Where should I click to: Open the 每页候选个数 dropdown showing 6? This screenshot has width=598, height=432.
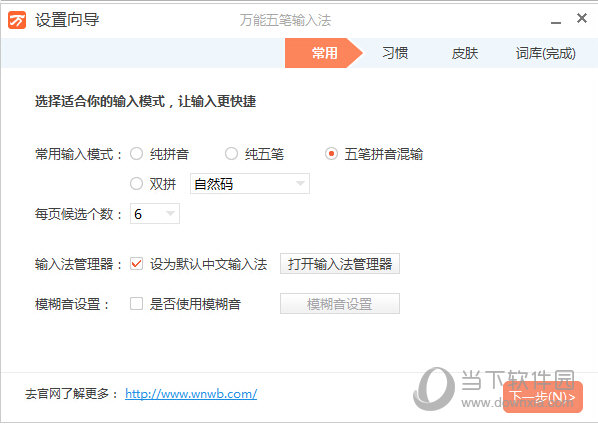coord(155,214)
